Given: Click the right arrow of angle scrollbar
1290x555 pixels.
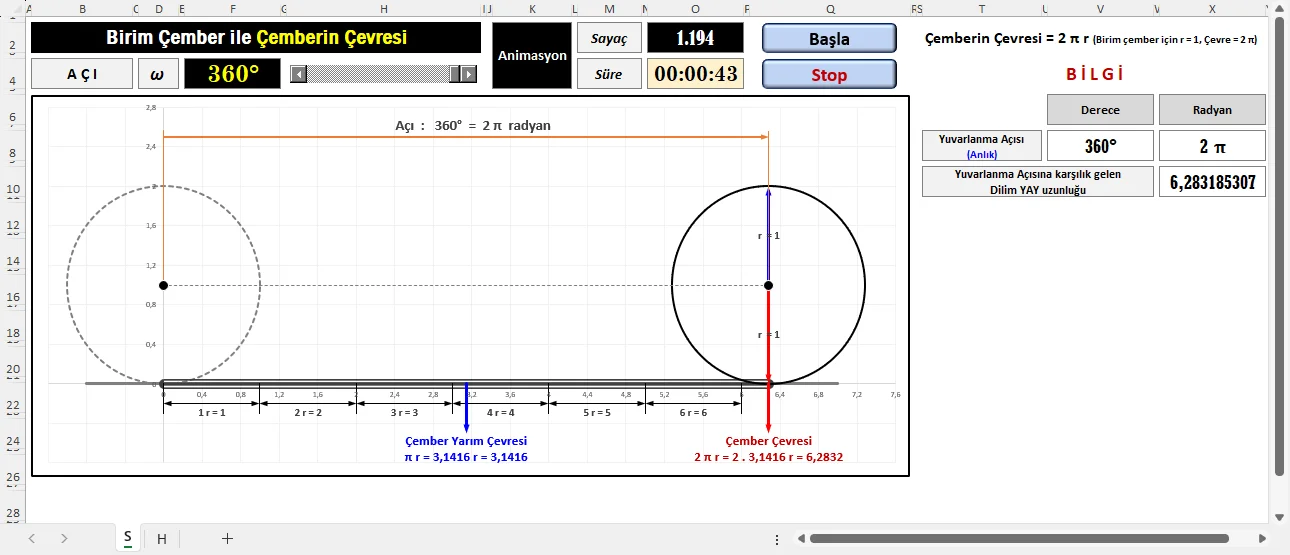Looking at the screenshot, I should pos(469,74).
